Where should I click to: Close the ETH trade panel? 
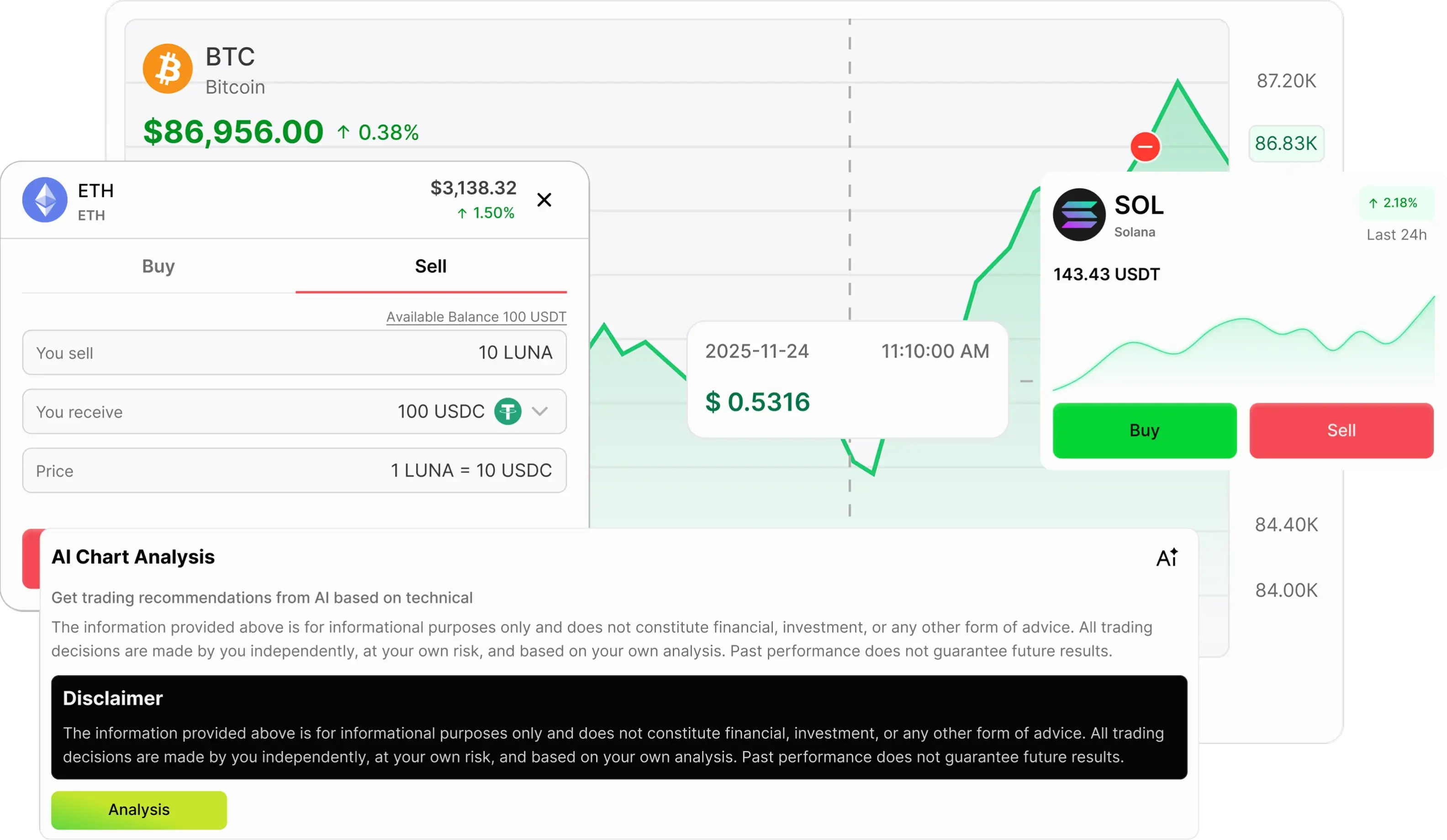pos(544,199)
